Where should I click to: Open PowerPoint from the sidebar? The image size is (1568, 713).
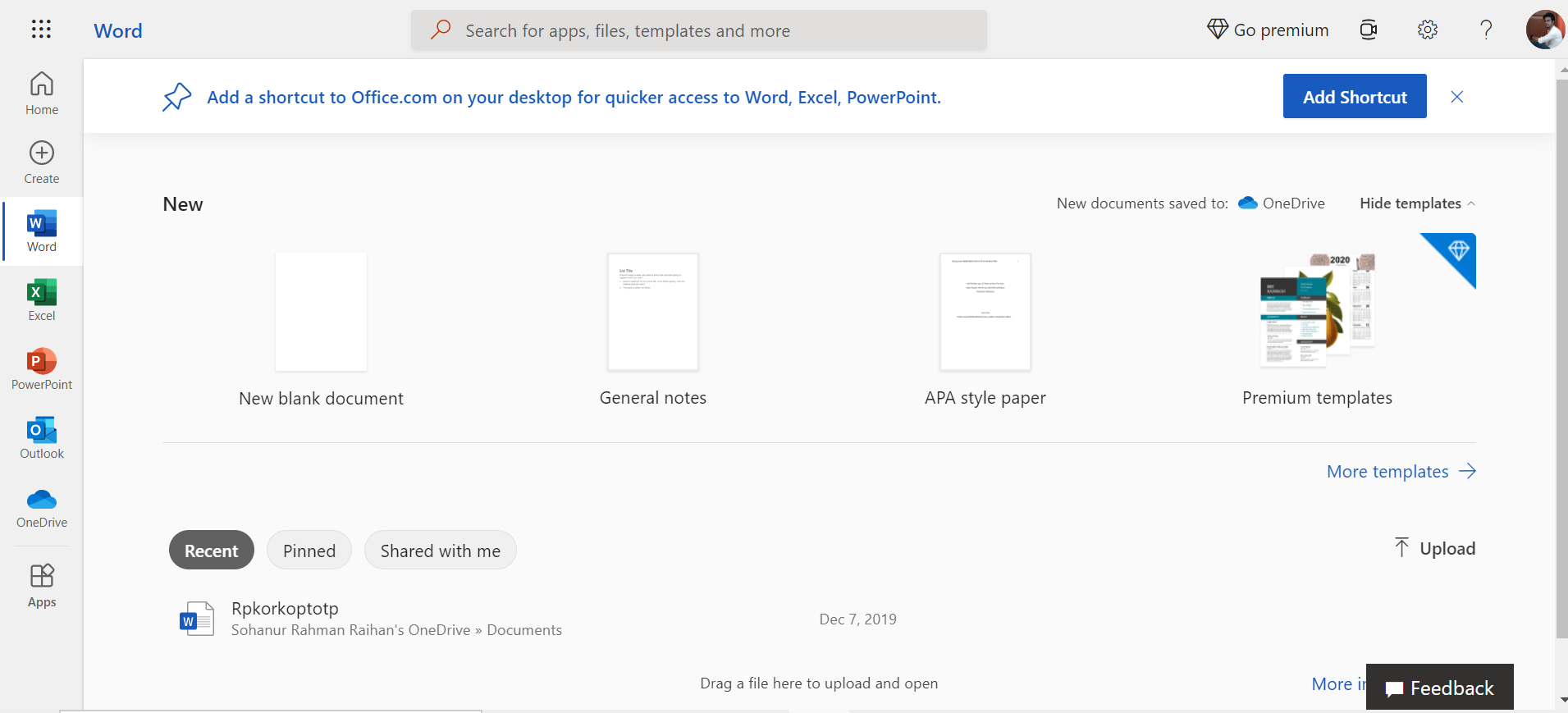pos(42,368)
